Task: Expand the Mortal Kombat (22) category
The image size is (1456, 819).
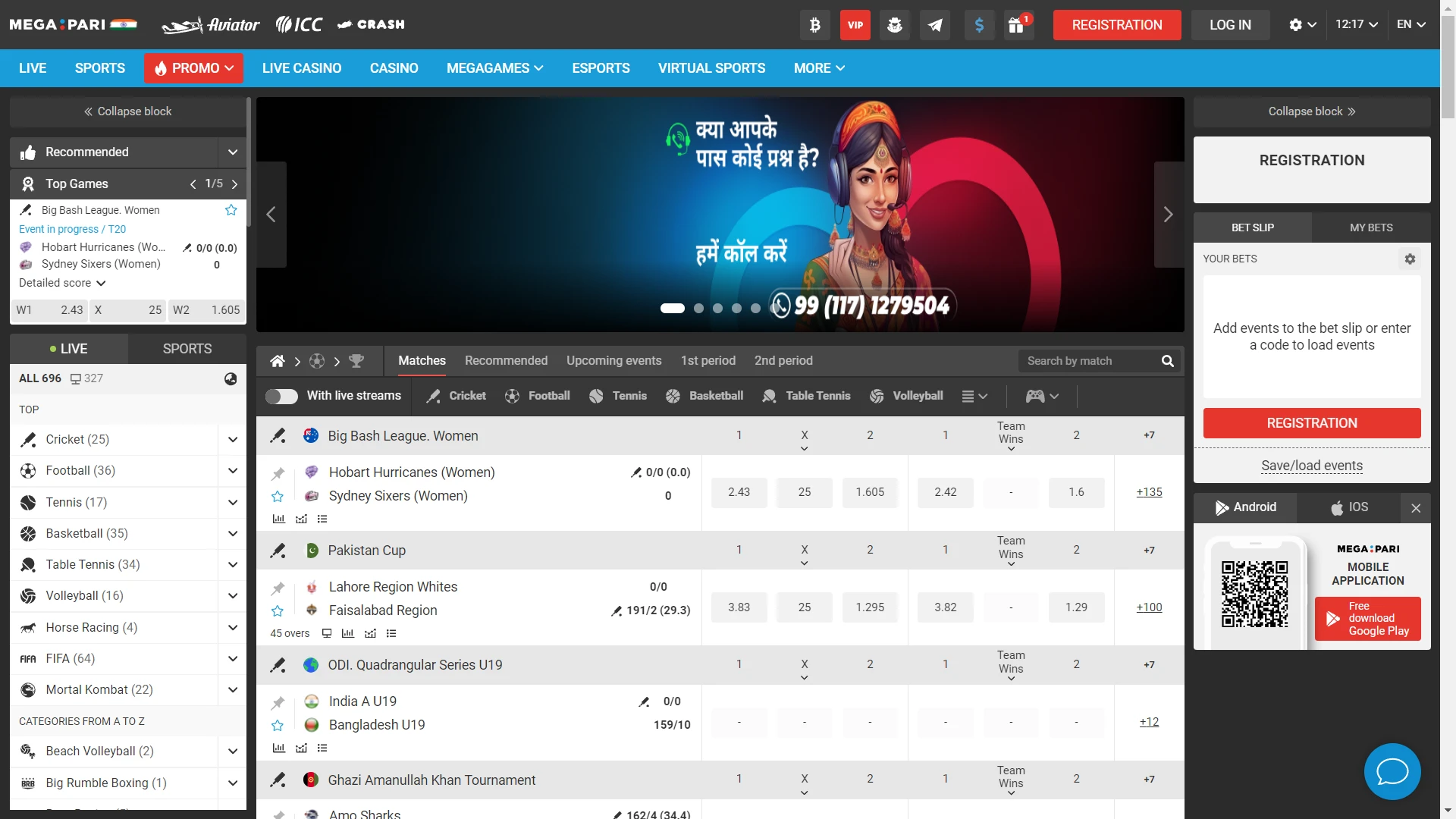Action: pos(233,690)
